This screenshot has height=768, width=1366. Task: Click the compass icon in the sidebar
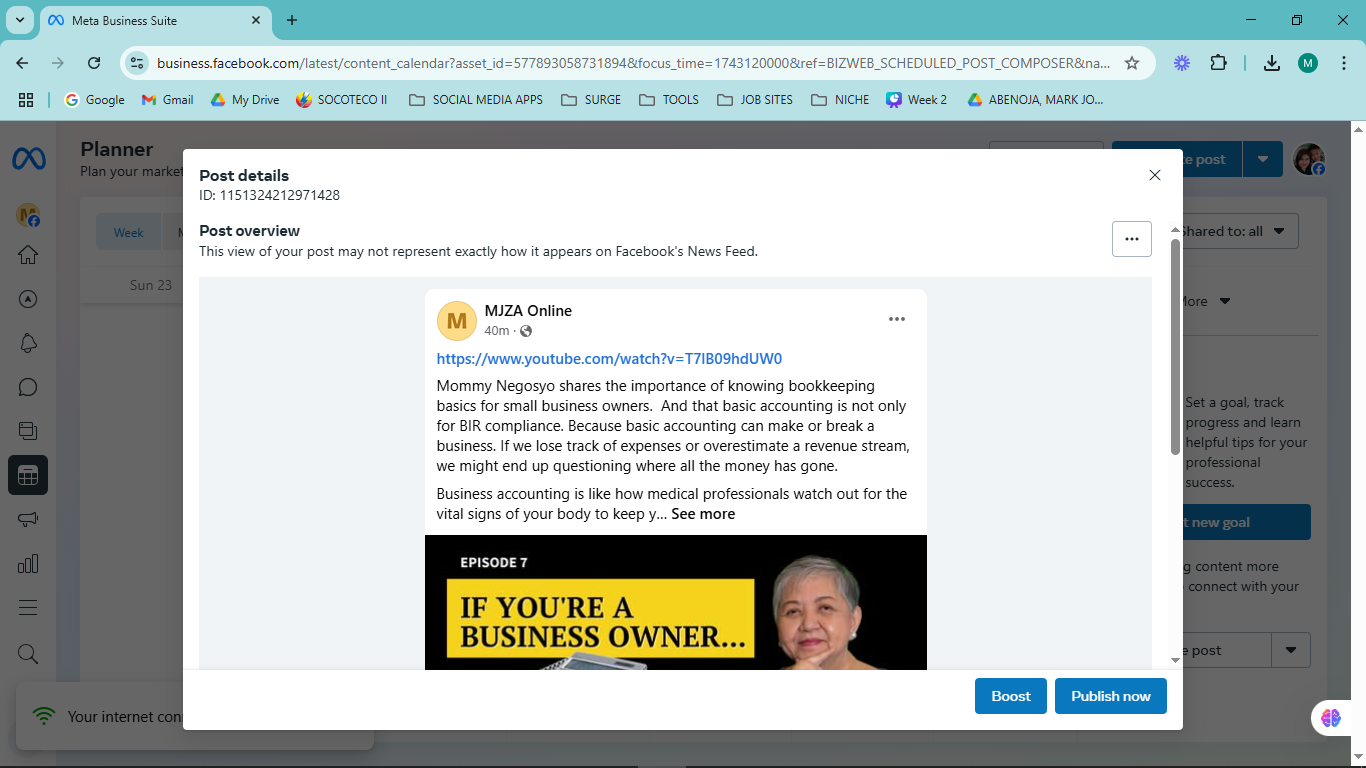pos(28,299)
